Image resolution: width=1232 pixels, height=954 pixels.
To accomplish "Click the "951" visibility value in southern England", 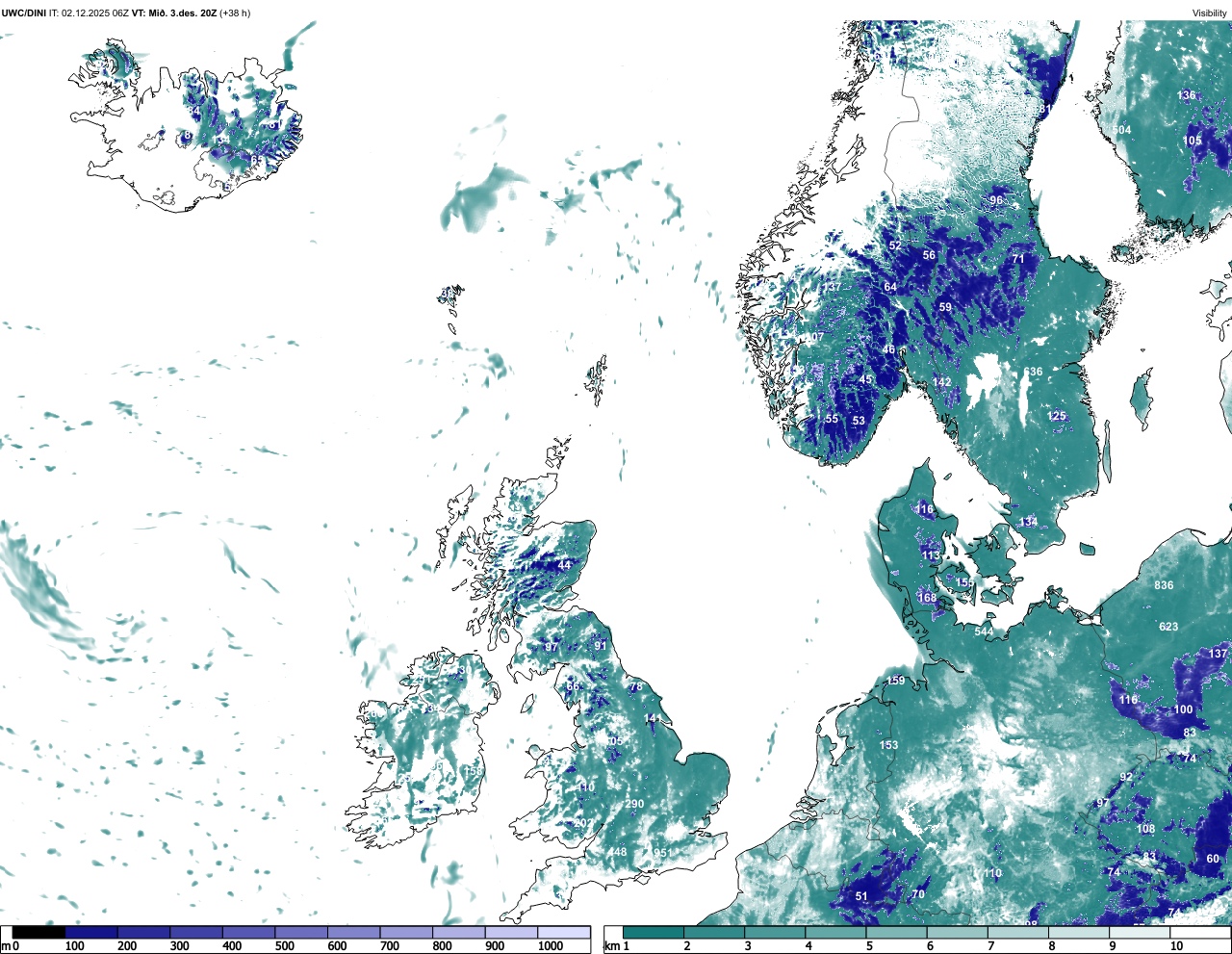I will pos(662,854).
